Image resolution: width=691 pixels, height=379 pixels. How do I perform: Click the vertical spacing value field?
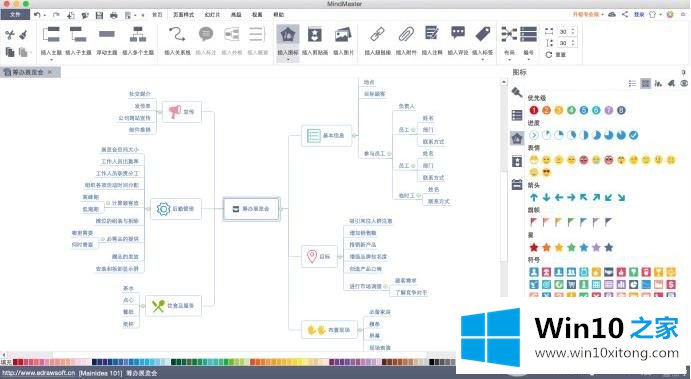tap(563, 43)
